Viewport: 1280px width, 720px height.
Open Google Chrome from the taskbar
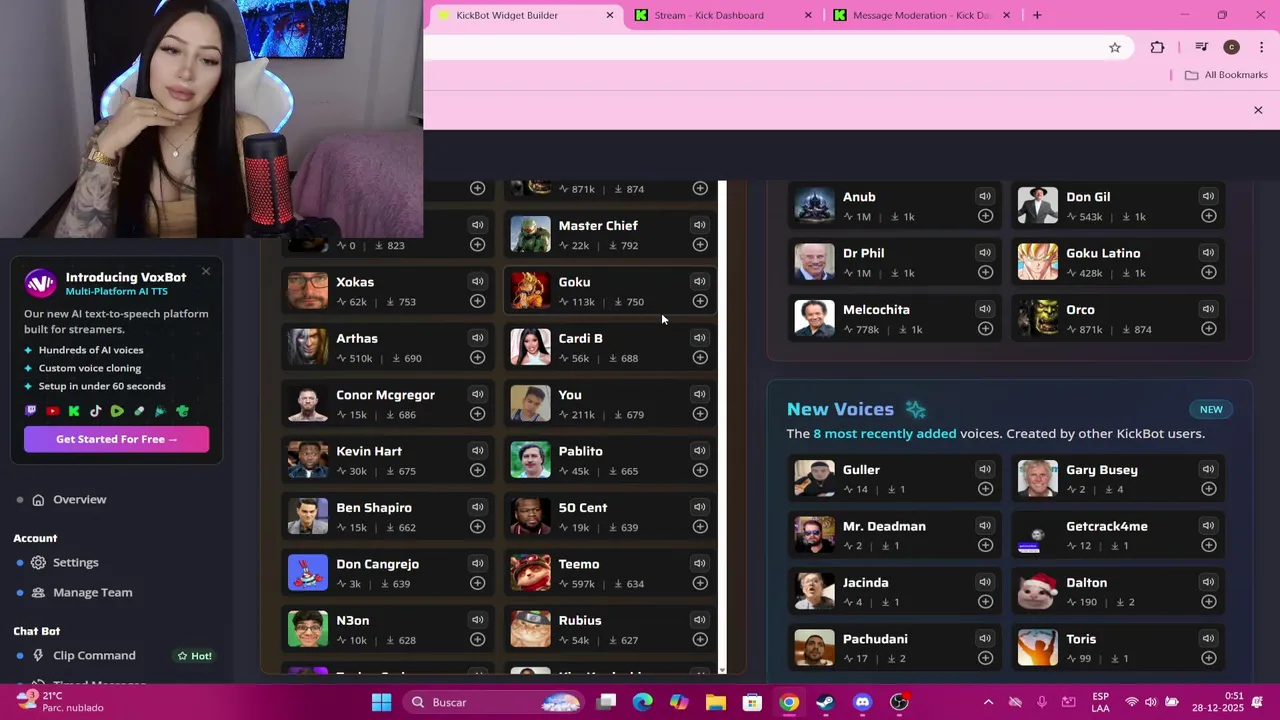[x=789, y=702]
